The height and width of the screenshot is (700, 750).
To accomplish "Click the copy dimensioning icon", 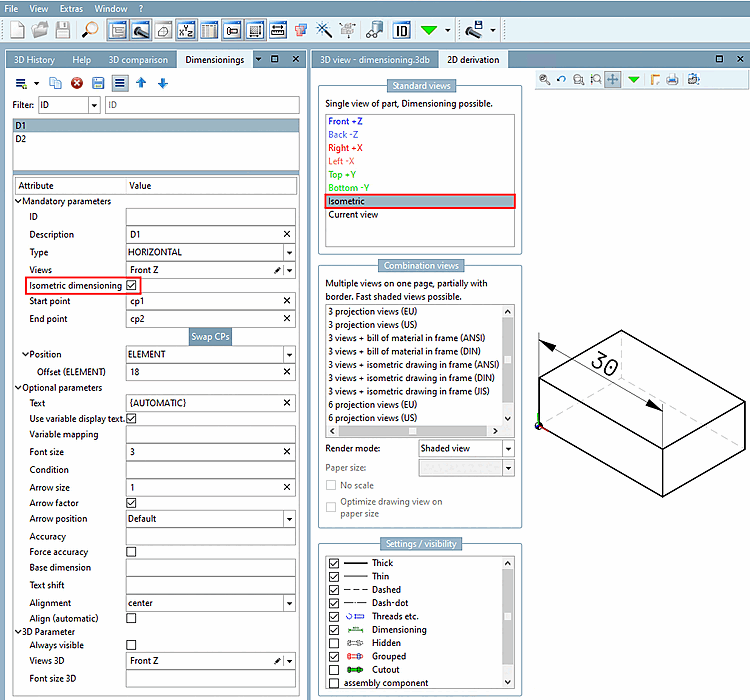I will (55, 83).
